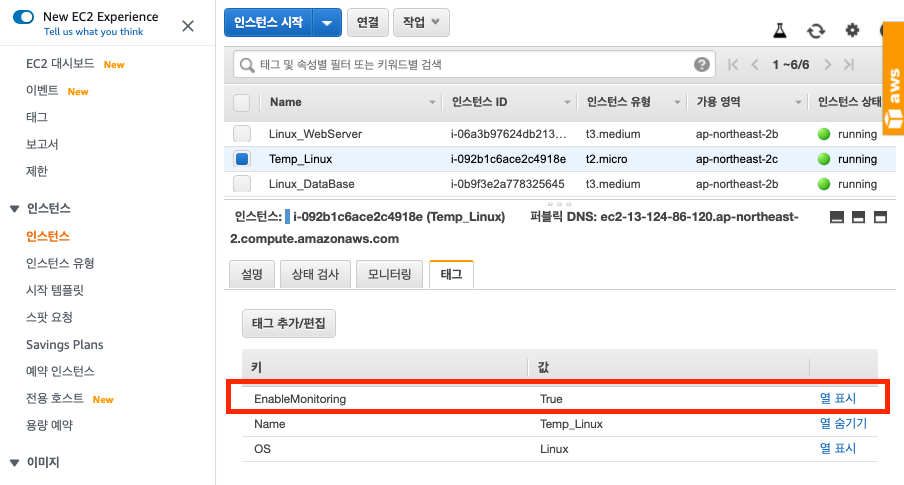Open the AWS feedback side tab
This screenshot has width=904, height=485.
(894, 78)
